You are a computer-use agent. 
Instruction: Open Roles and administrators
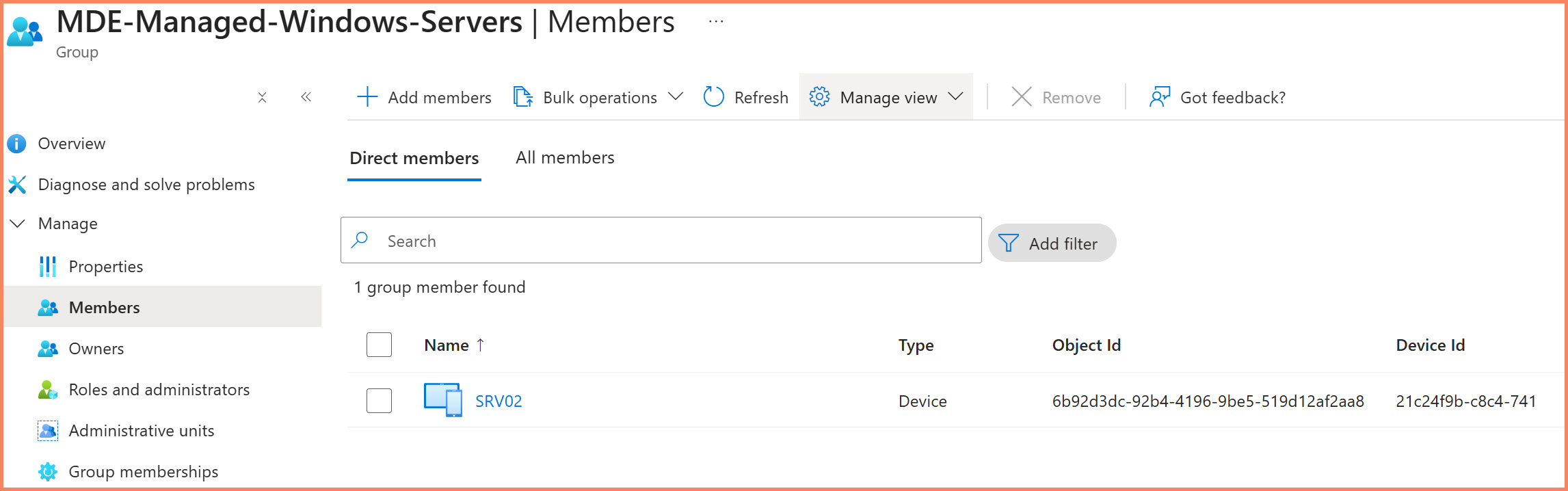pyautogui.click(x=159, y=390)
